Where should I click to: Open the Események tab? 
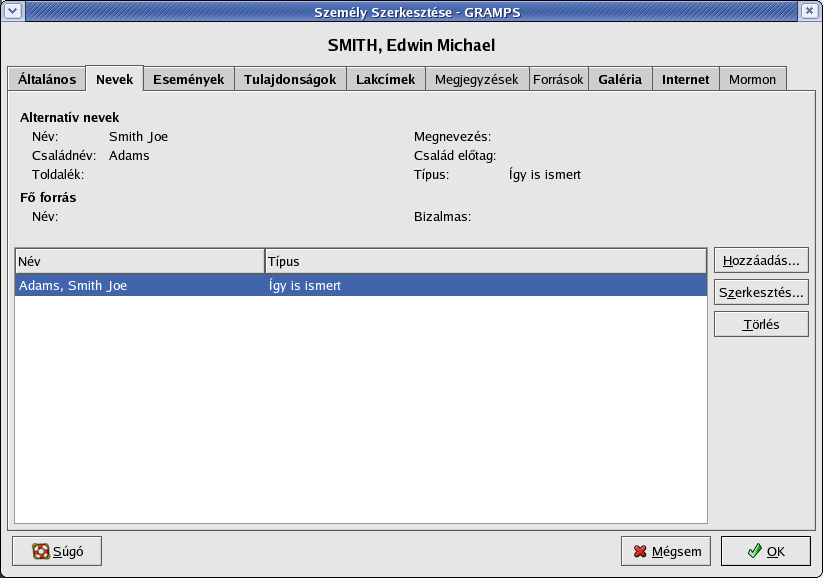[x=188, y=79]
